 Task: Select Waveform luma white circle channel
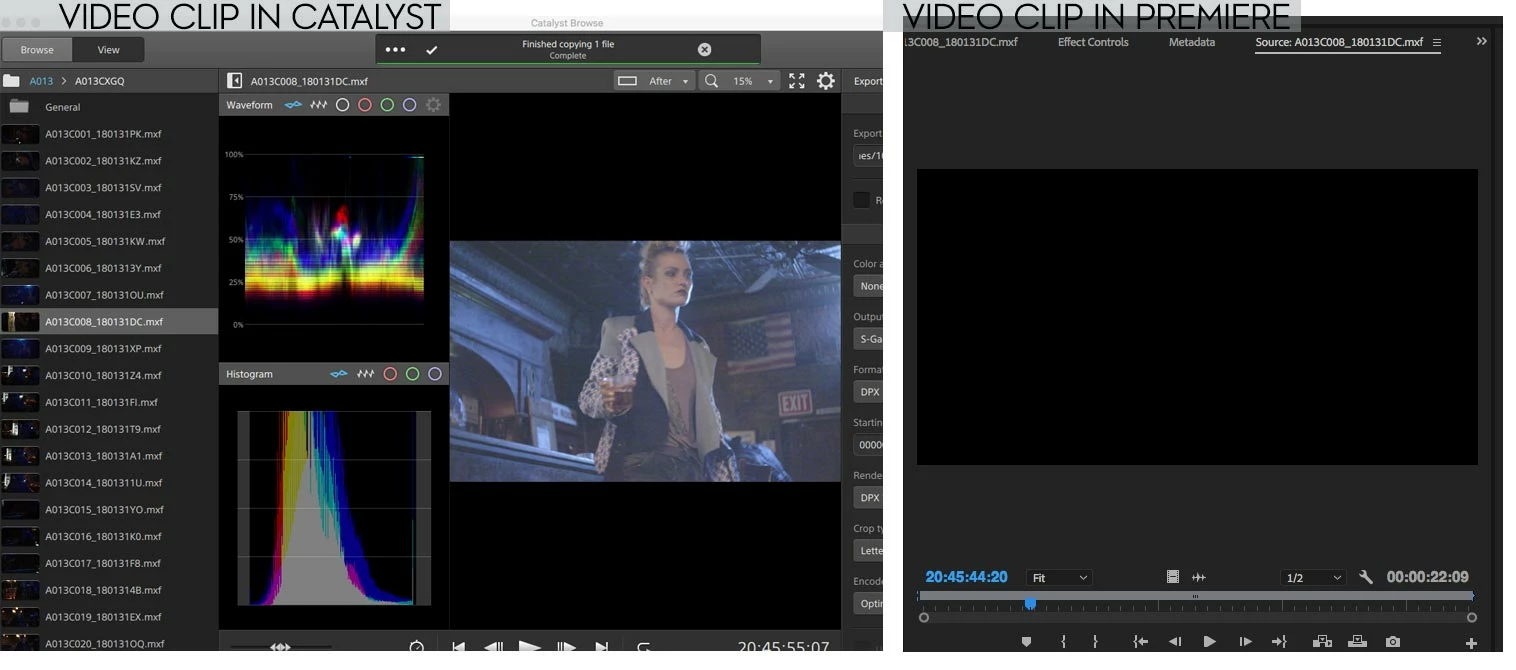[342, 105]
